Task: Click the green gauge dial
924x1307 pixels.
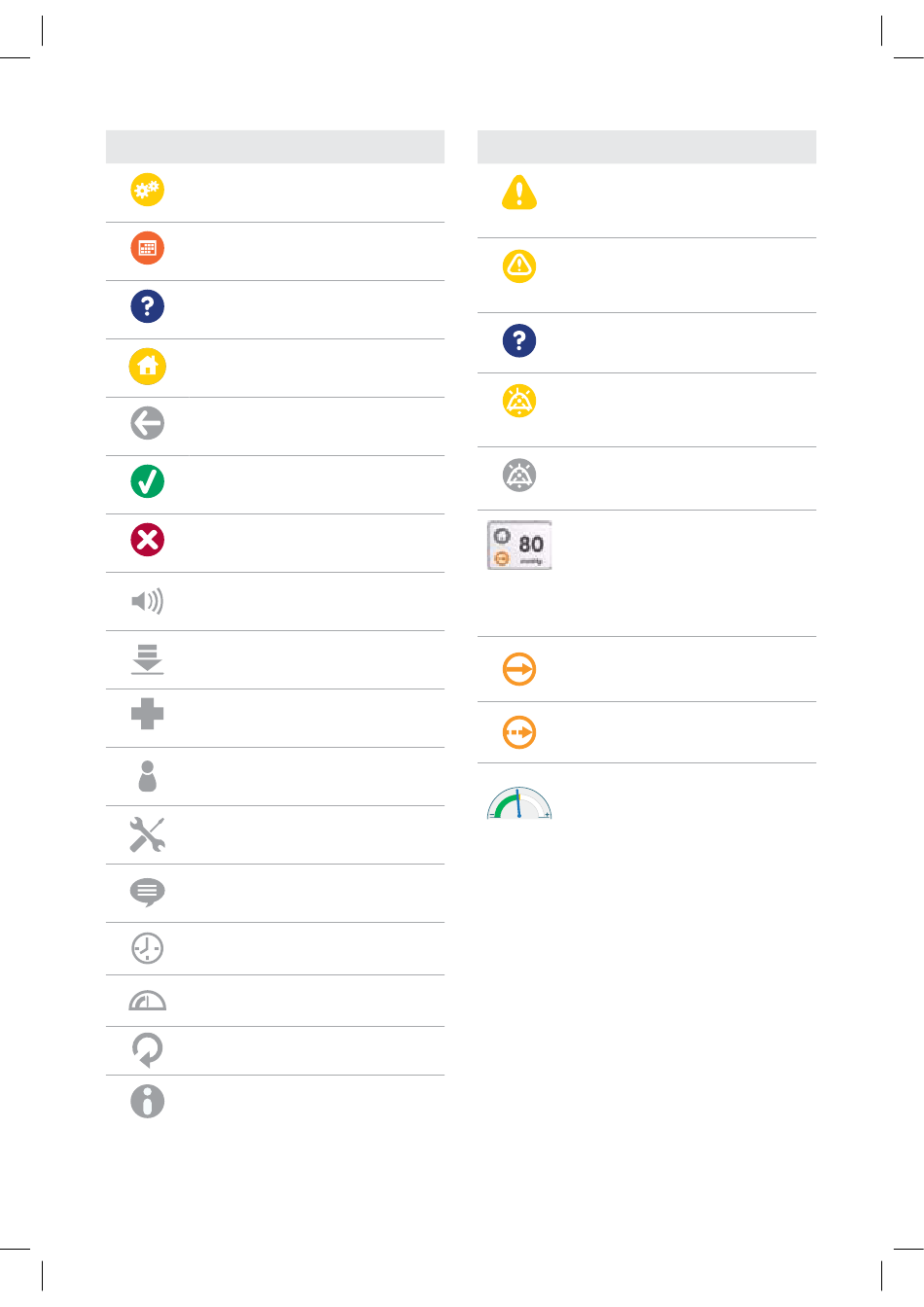Action: point(519,803)
